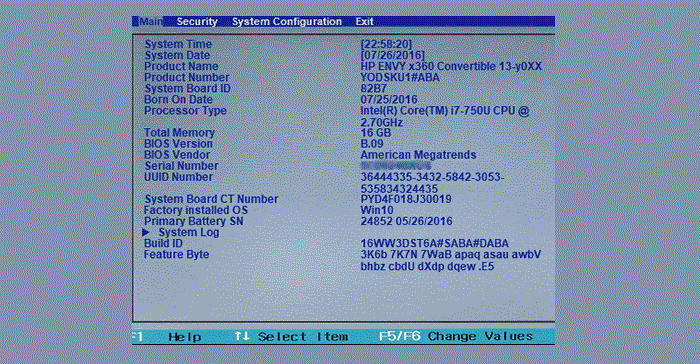The image size is (700, 364).
Task: Click the American Megatrends vendor text
Action: tap(418, 155)
